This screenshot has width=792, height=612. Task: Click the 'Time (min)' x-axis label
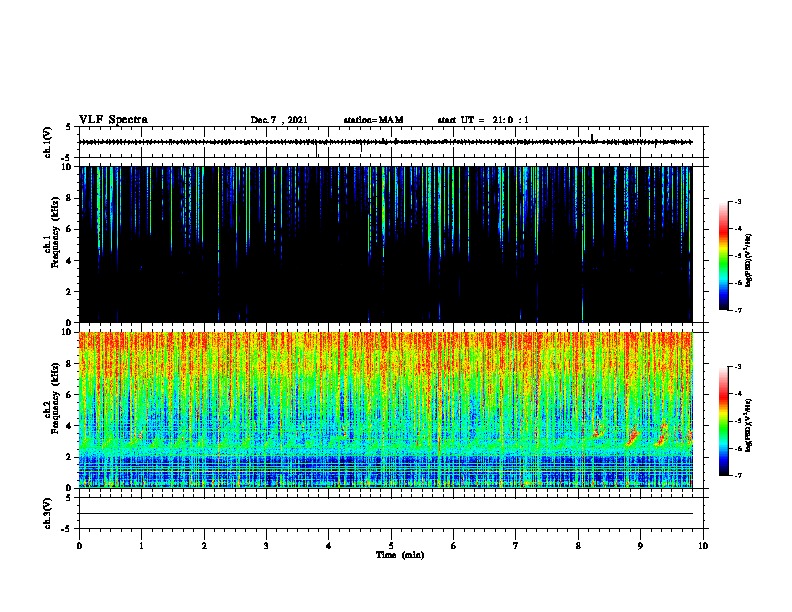click(400, 555)
